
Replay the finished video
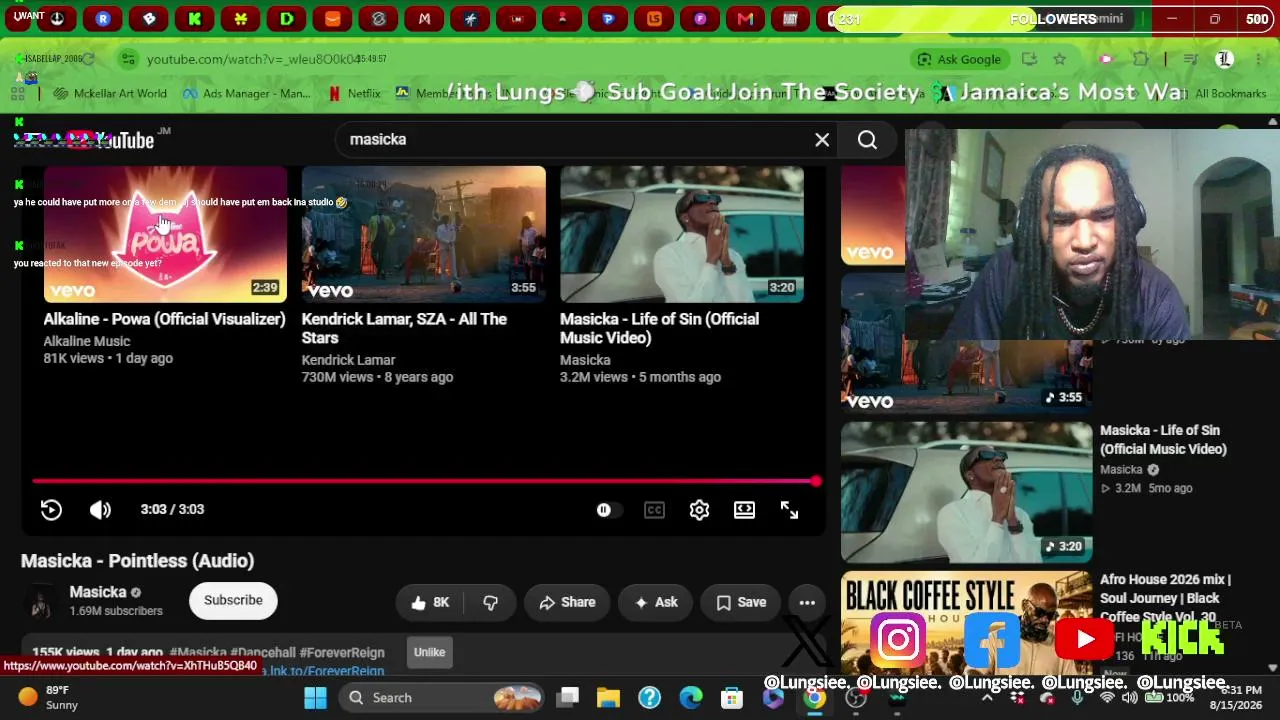(51, 510)
